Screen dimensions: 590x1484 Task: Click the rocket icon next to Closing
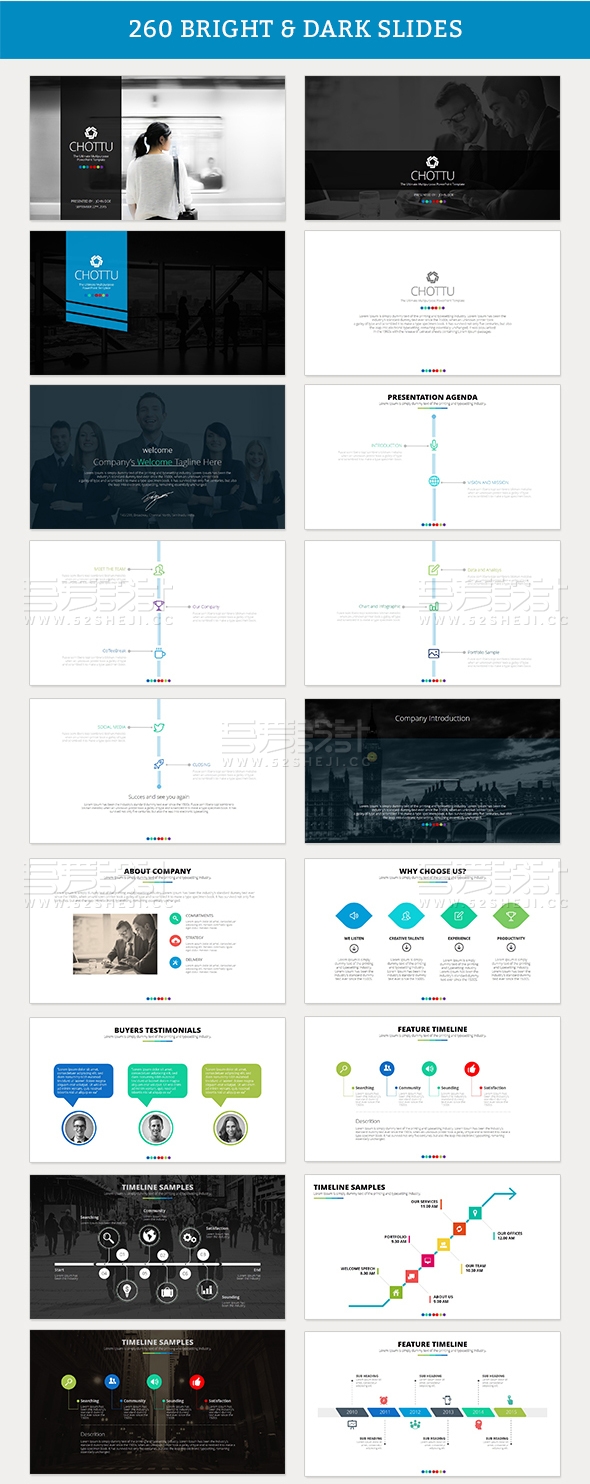click(x=158, y=765)
